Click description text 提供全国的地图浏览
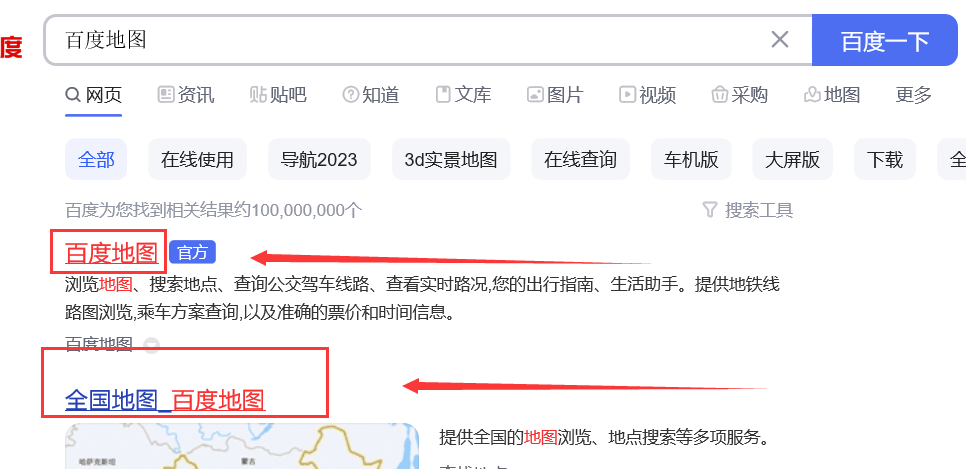Image resolution: width=966 pixels, height=469 pixels. click(514, 438)
